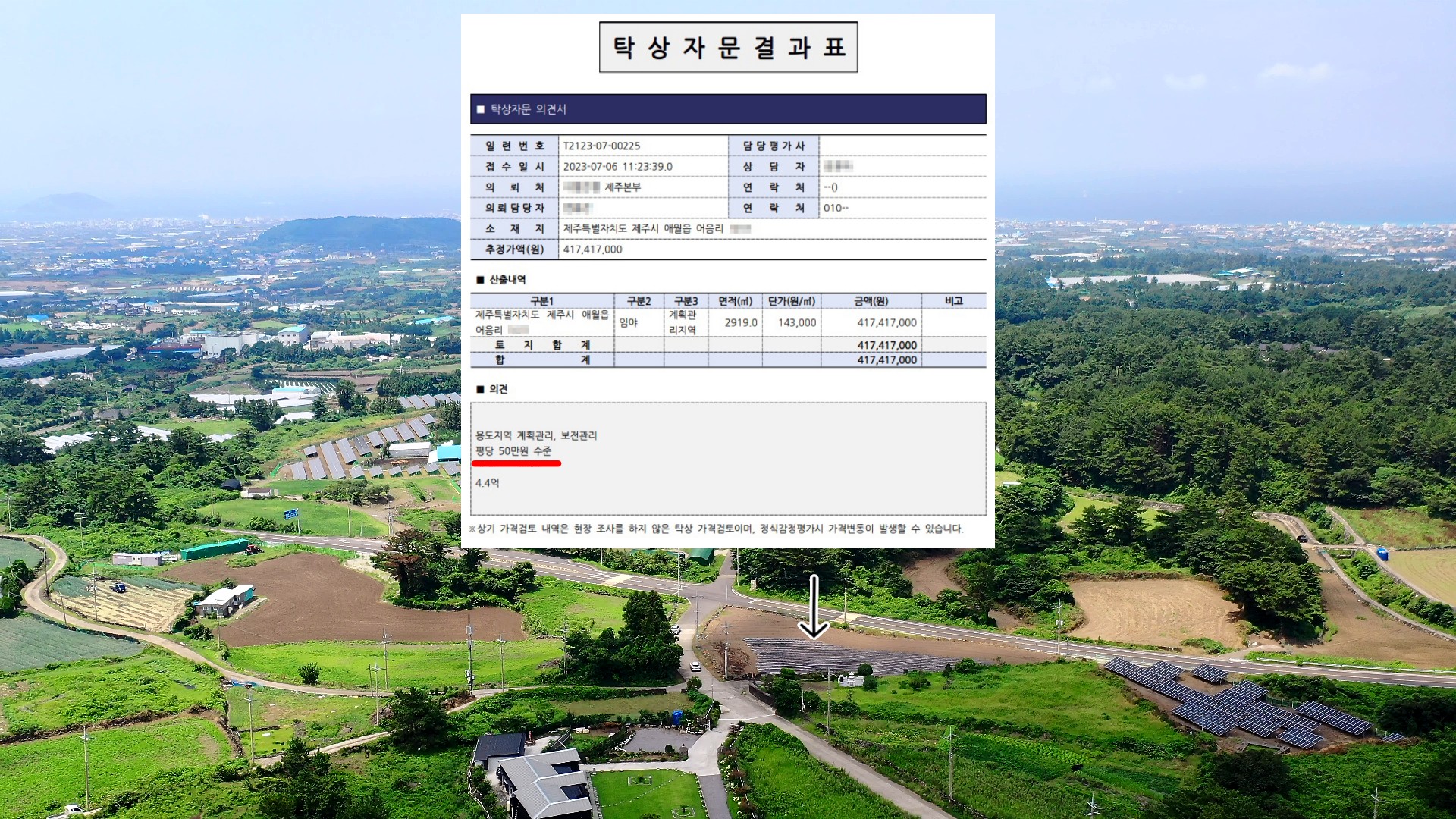
Task: Select the serial number T2123-07-00225
Action: tap(601, 146)
